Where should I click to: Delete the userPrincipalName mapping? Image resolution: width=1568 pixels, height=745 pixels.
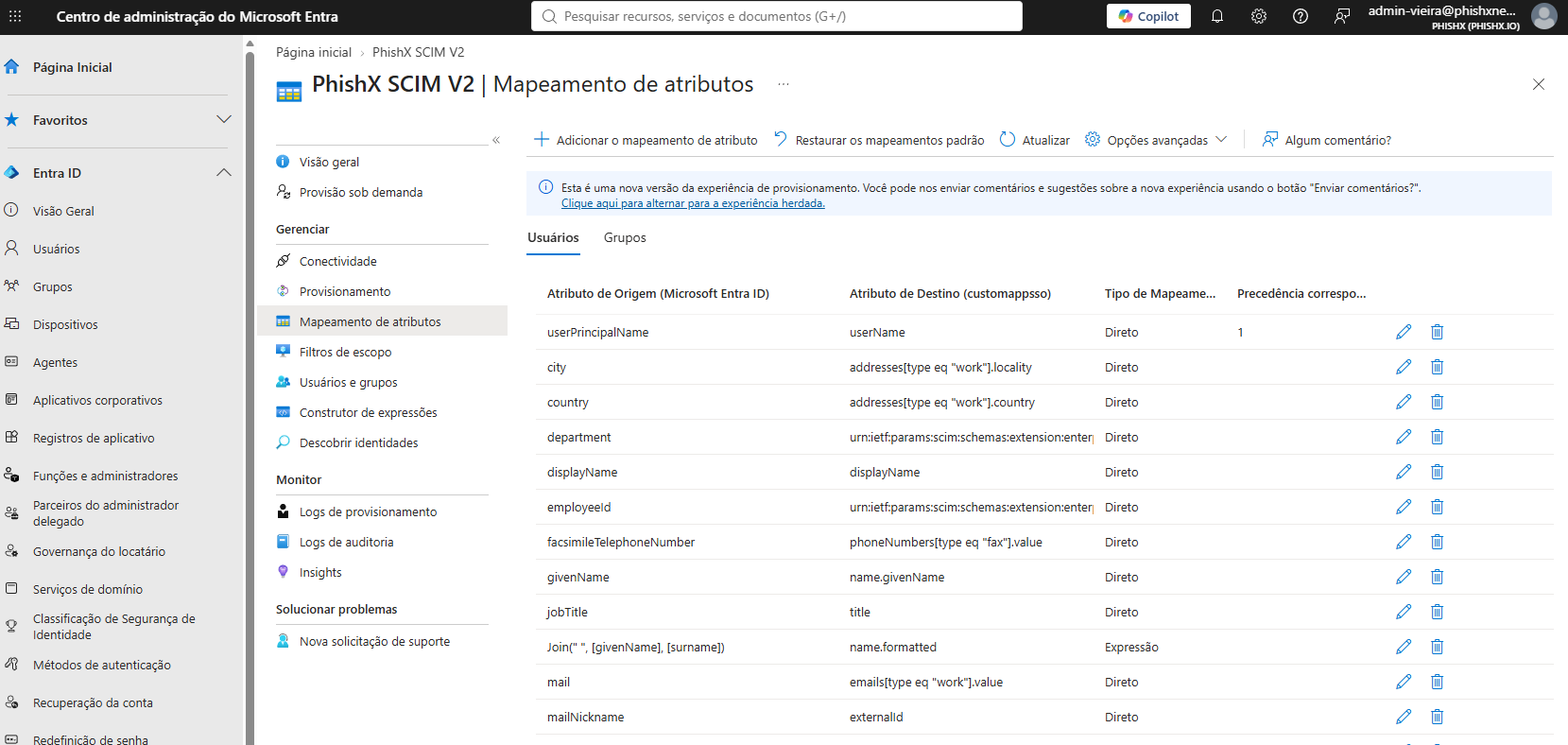1437,332
